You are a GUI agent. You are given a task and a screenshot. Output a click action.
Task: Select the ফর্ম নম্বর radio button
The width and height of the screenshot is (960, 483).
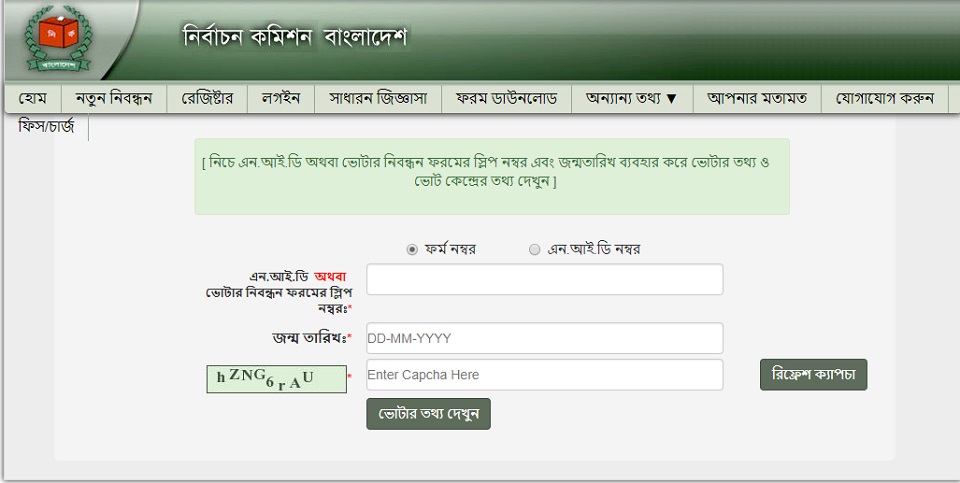tap(412, 249)
